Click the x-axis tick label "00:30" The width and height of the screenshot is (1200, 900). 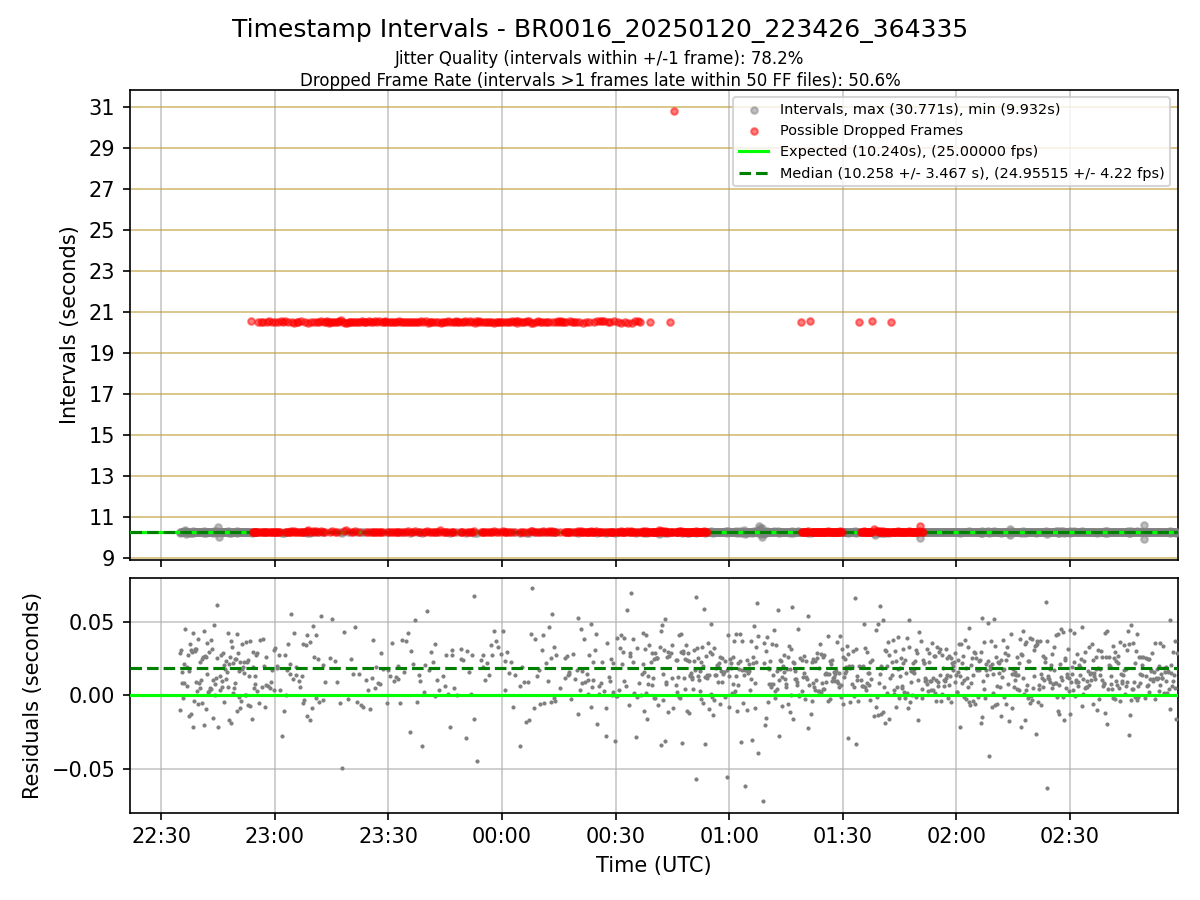615,835
